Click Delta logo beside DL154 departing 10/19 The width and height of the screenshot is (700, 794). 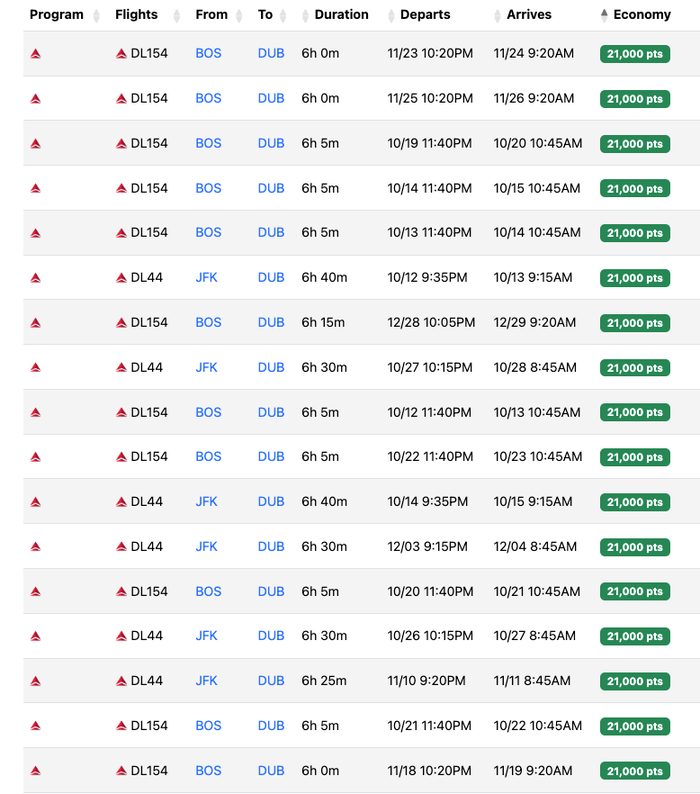[x=121, y=144]
